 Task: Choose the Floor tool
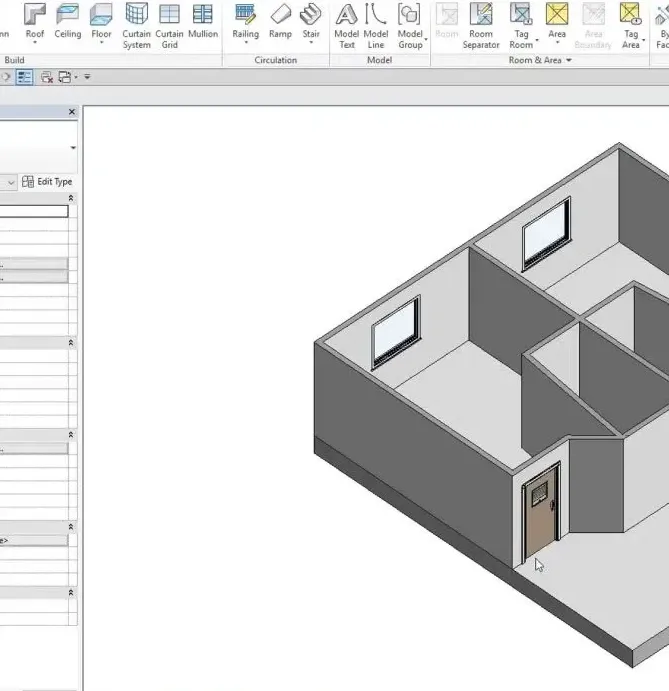[x=101, y=21]
